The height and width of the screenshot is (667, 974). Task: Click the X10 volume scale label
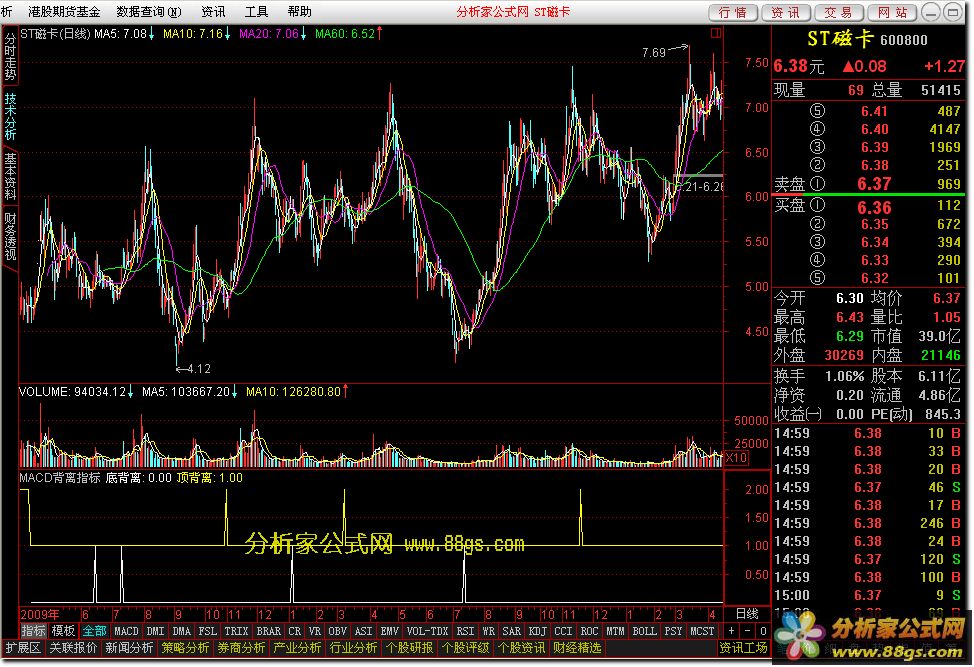click(x=736, y=458)
